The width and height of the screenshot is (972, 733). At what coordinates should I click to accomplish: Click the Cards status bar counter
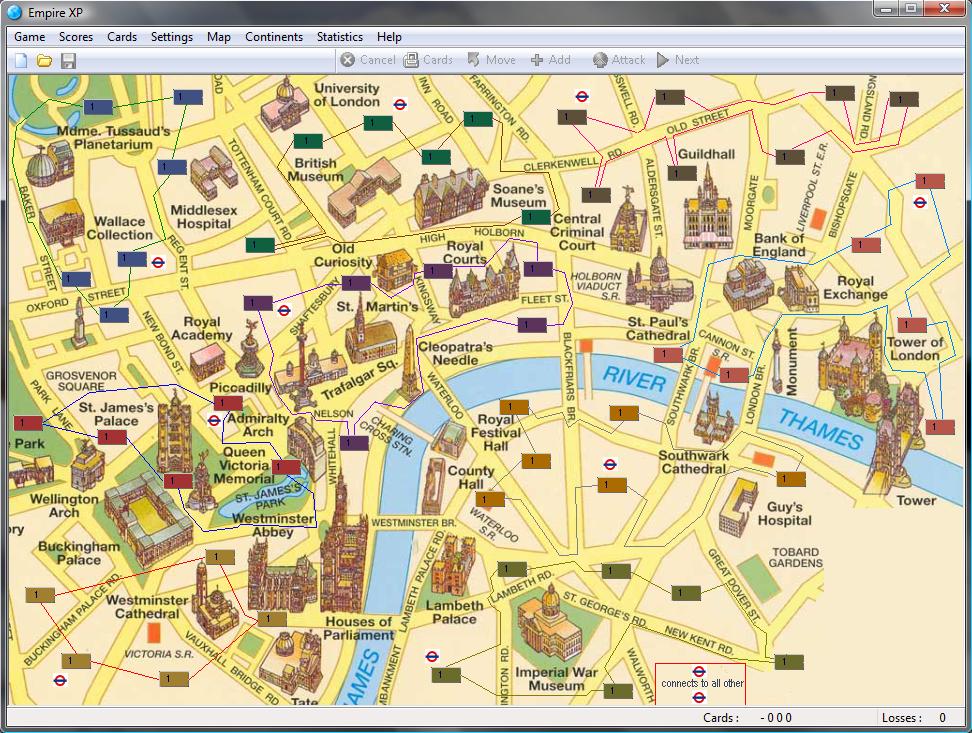click(x=748, y=717)
